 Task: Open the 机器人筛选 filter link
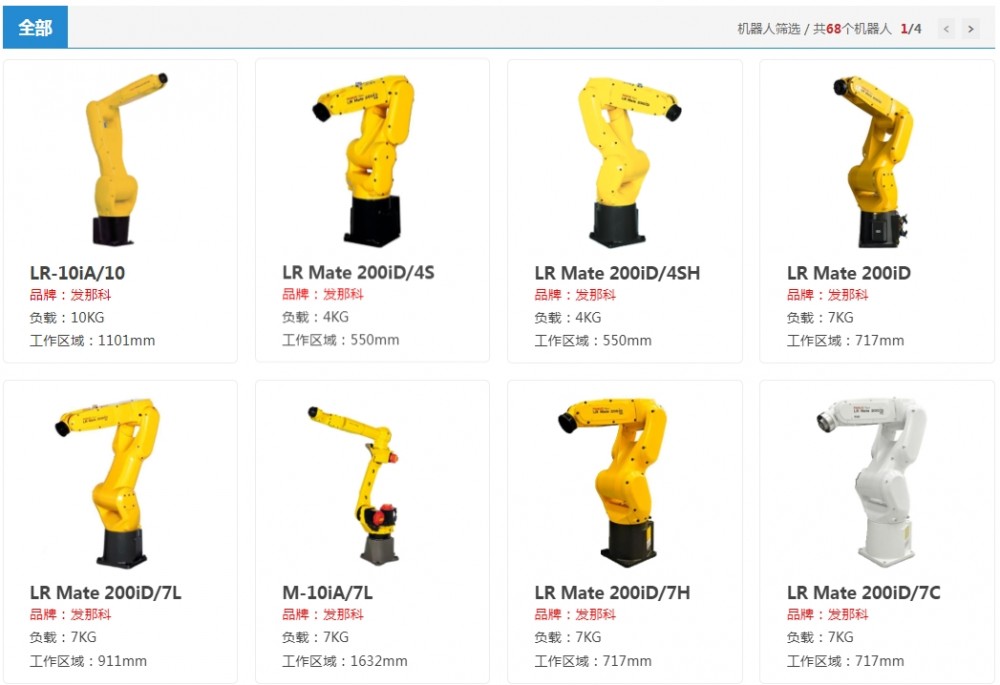768,29
